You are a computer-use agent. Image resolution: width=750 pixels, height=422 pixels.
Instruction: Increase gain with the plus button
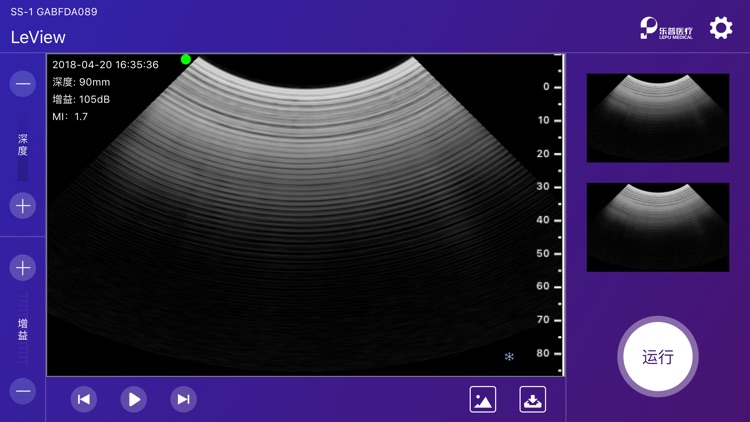tap(23, 268)
